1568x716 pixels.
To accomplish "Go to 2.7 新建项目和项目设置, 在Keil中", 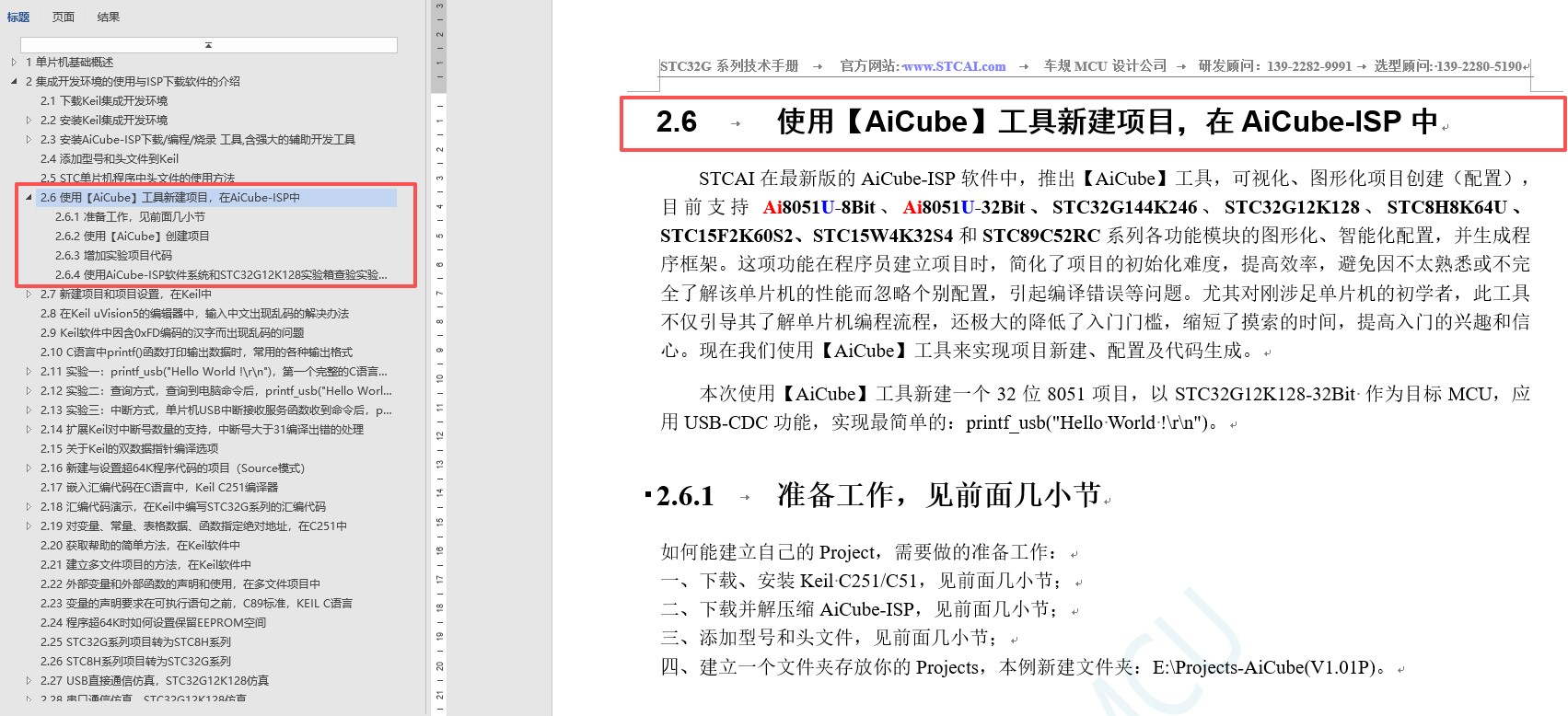I will click(x=126, y=294).
